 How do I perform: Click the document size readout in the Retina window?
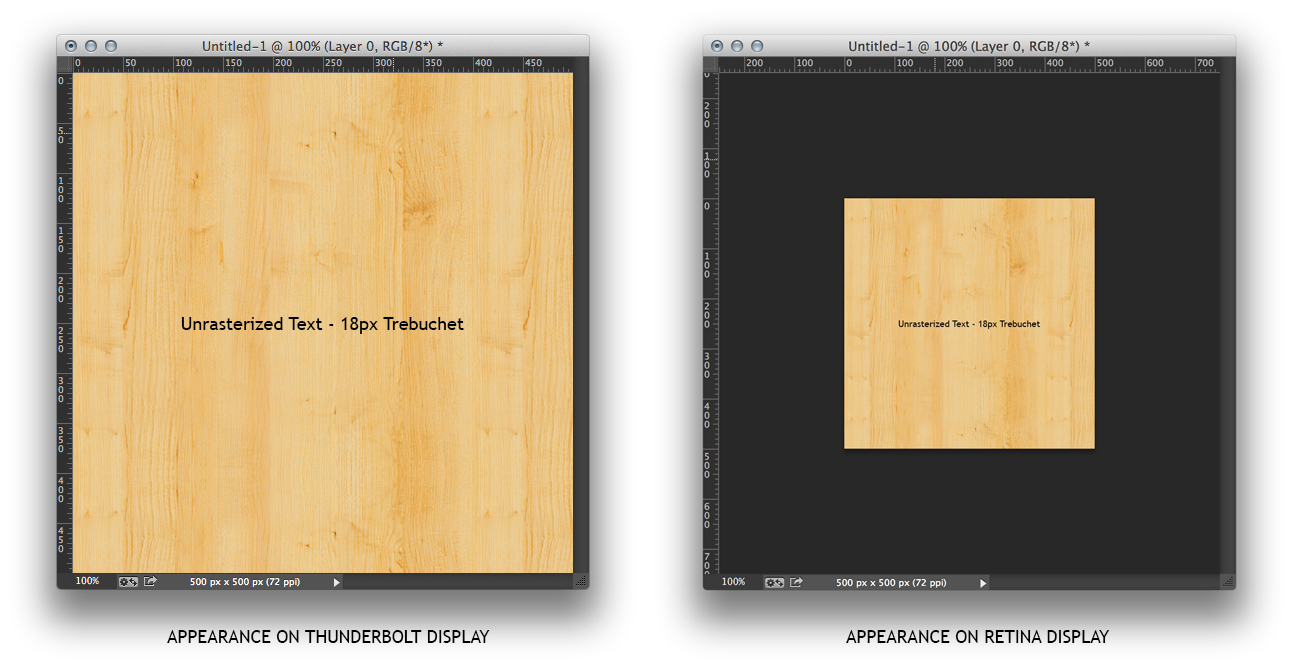891,582
